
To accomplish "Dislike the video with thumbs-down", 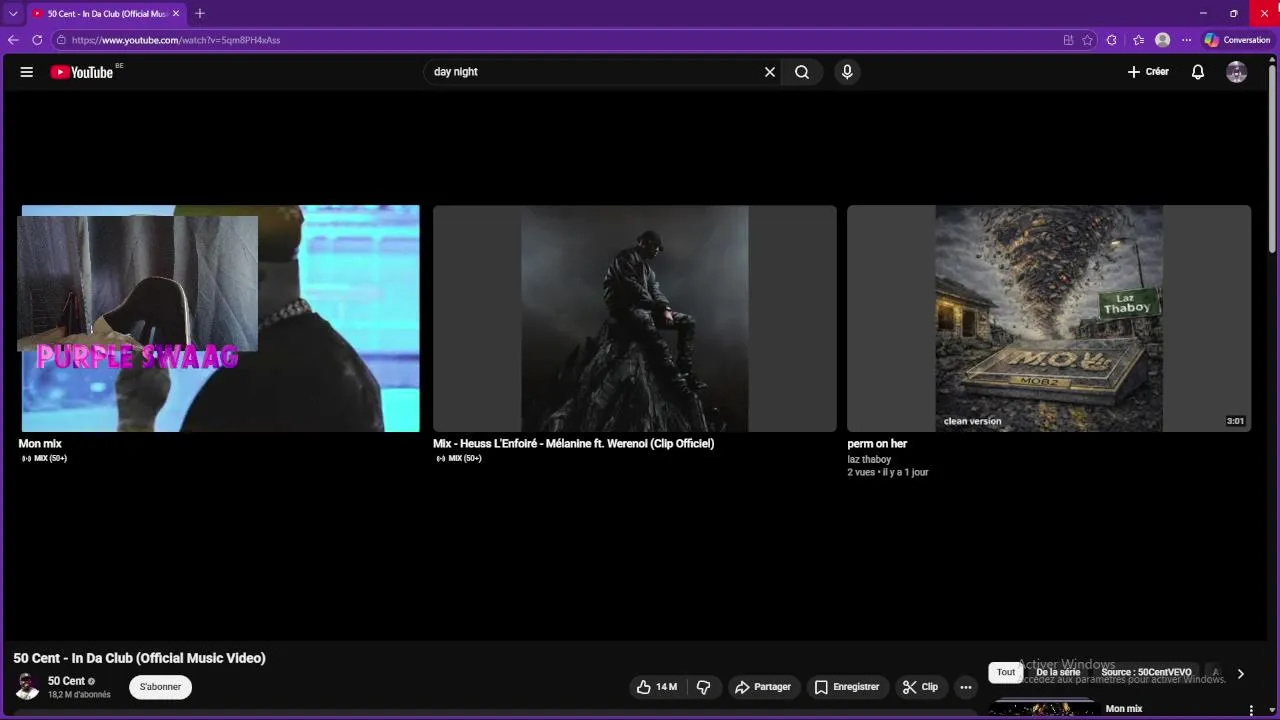I will [x=704, y=687].
